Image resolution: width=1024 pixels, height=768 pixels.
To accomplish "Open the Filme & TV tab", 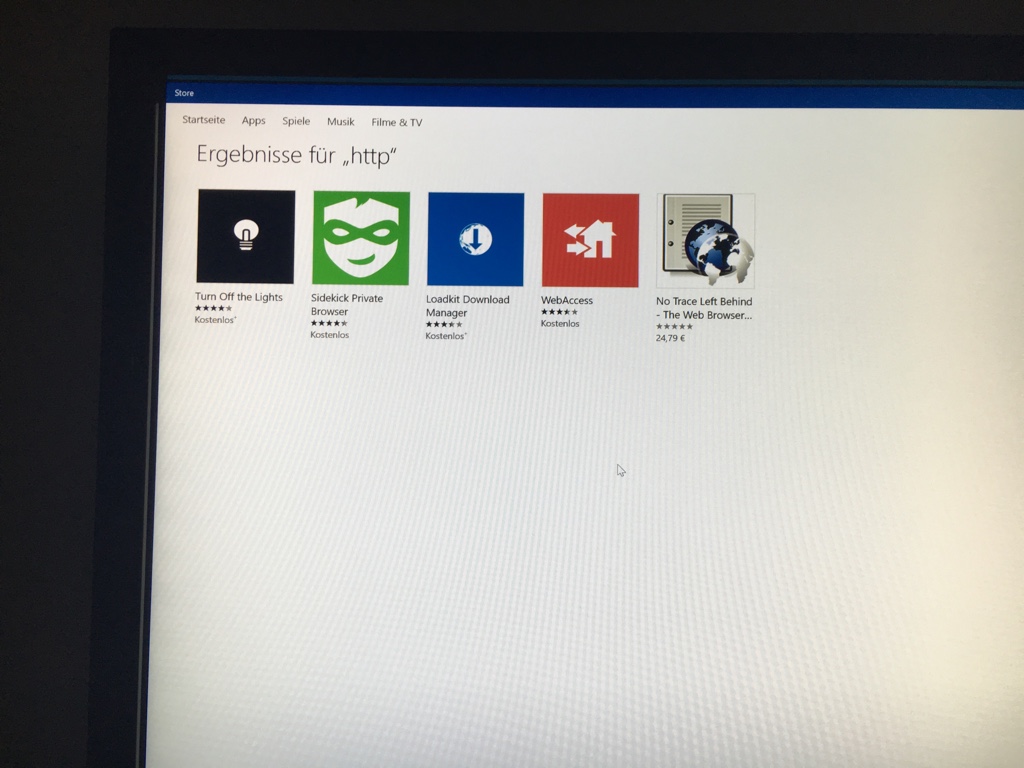I will pyautogui.click(x=396, y=123).
